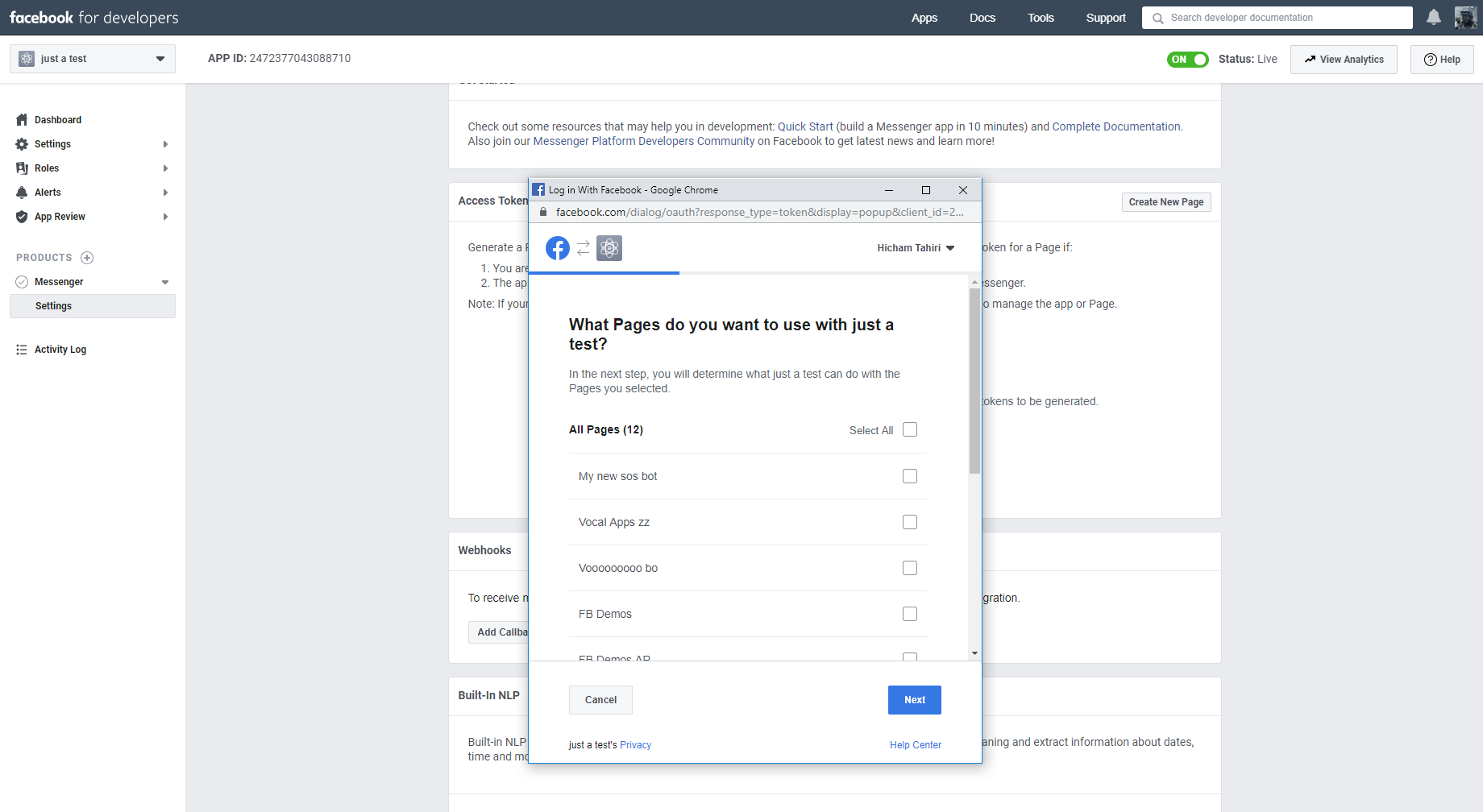Open the Apps menu in top bar
Screen dimensions: 1483x812
924,18
